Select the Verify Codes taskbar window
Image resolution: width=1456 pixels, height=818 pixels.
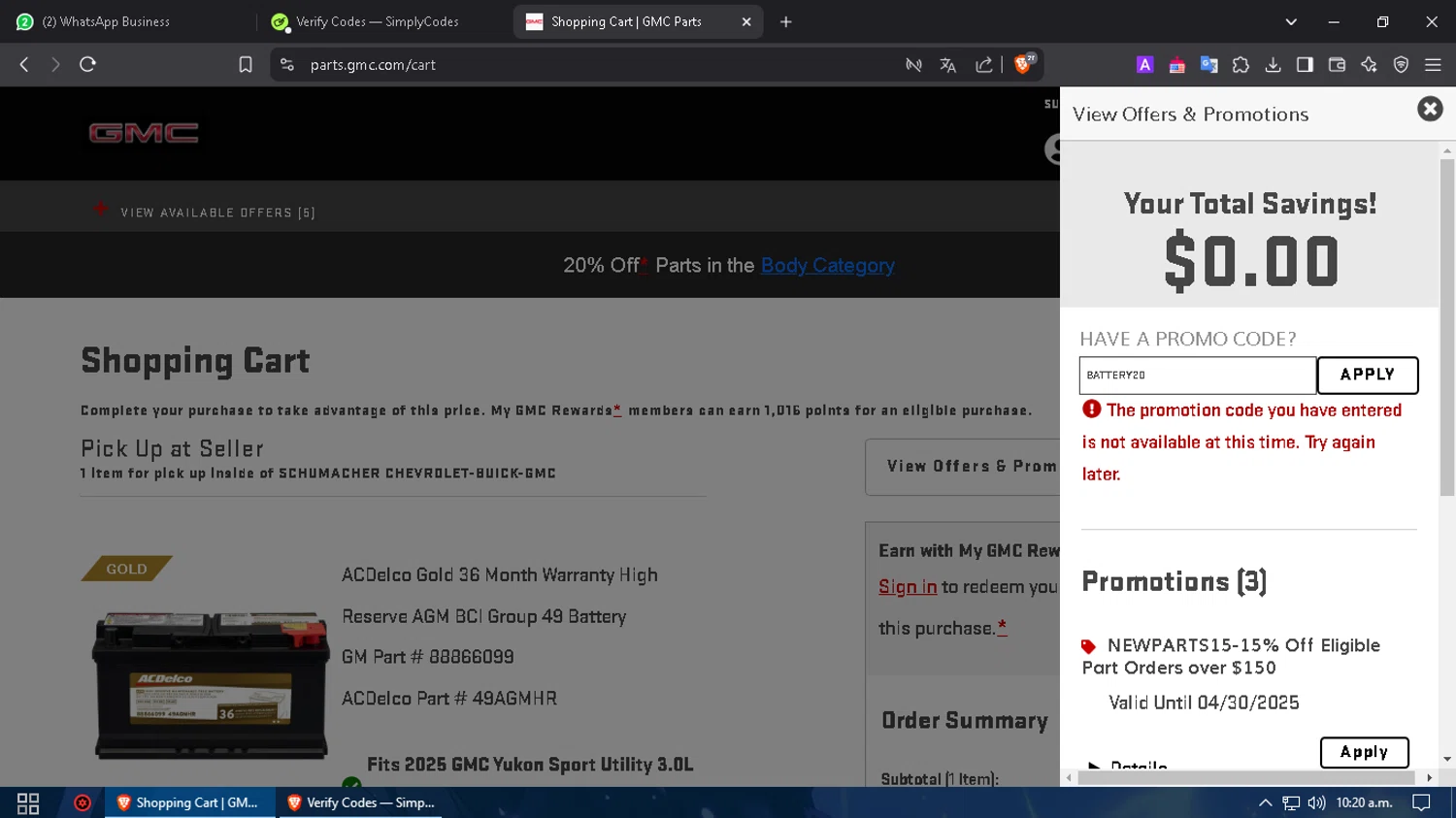[x=361, y=802]
